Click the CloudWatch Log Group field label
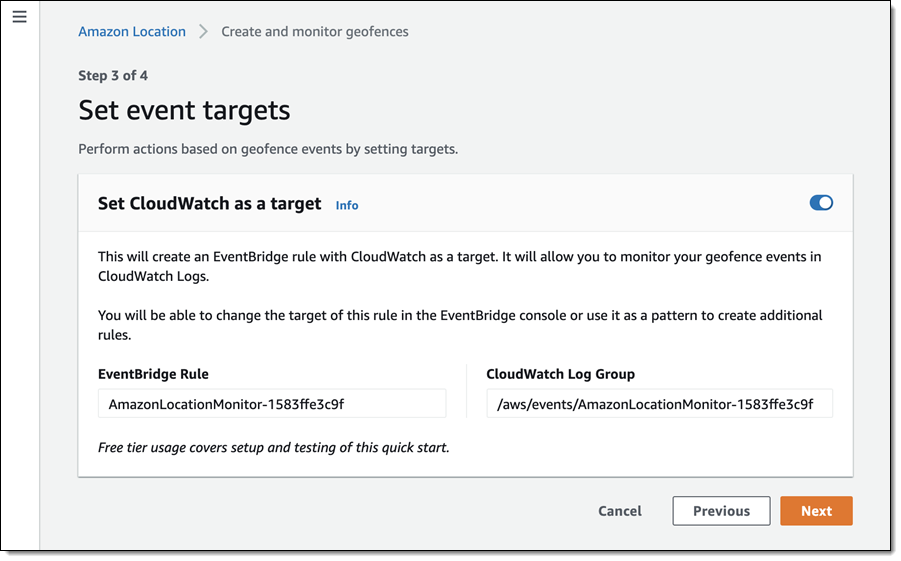 tap(561, 374)
